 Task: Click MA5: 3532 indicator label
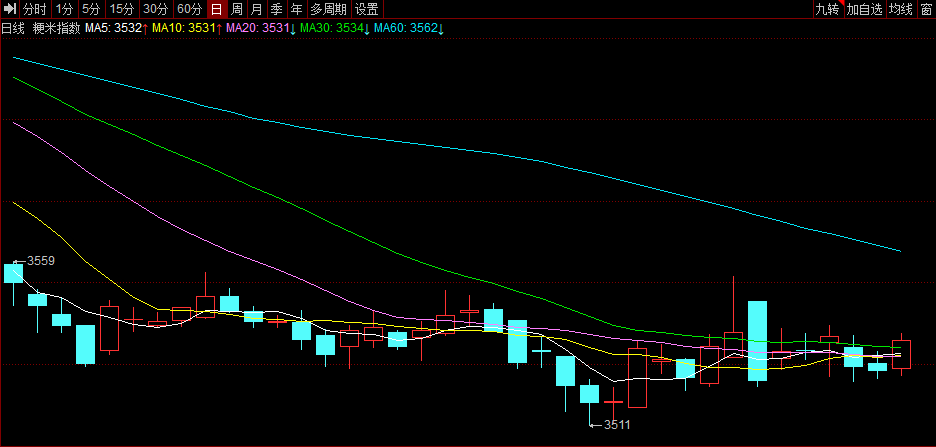pyautogui.click(x=117, y=28)
